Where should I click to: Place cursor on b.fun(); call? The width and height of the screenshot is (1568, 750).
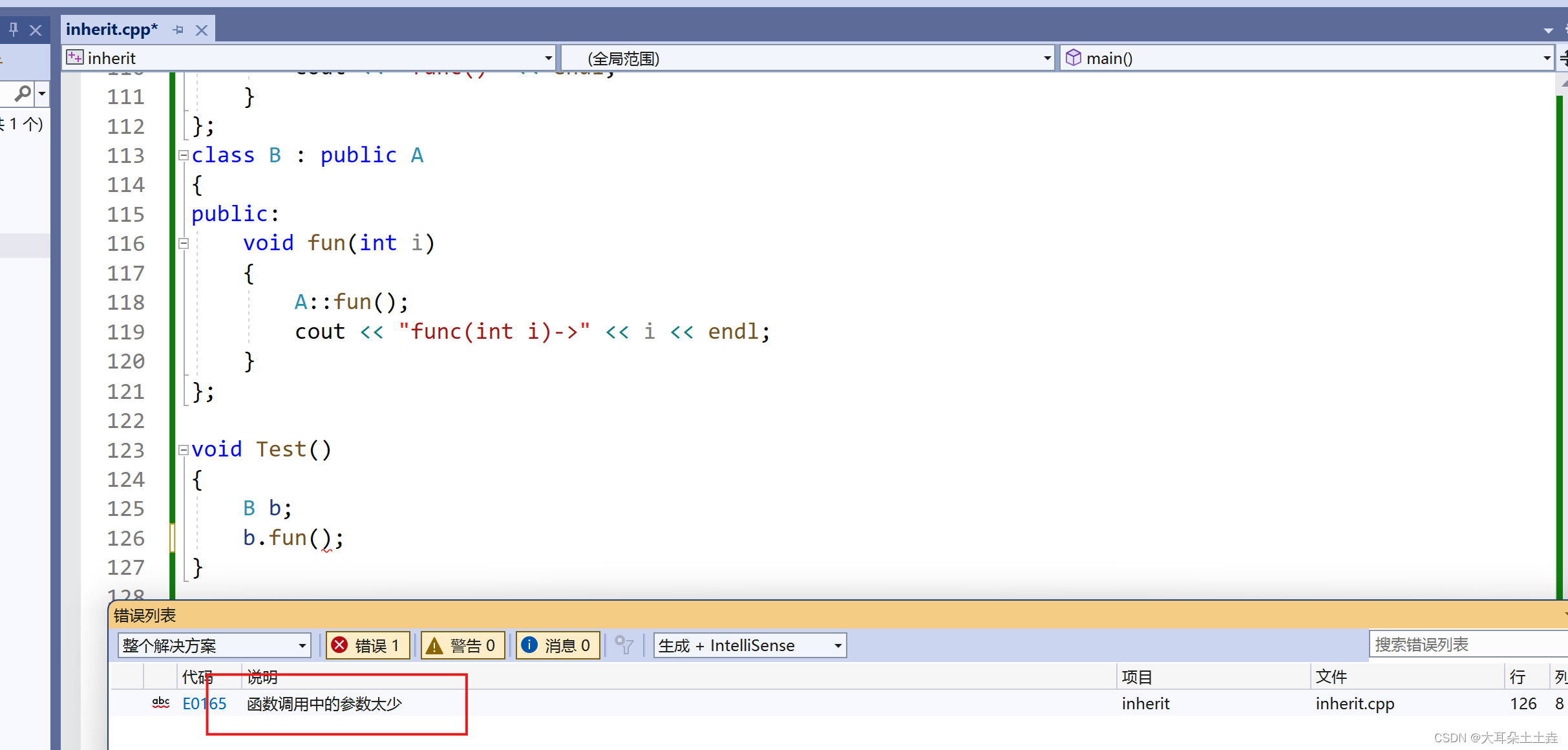tap(293, 538)
